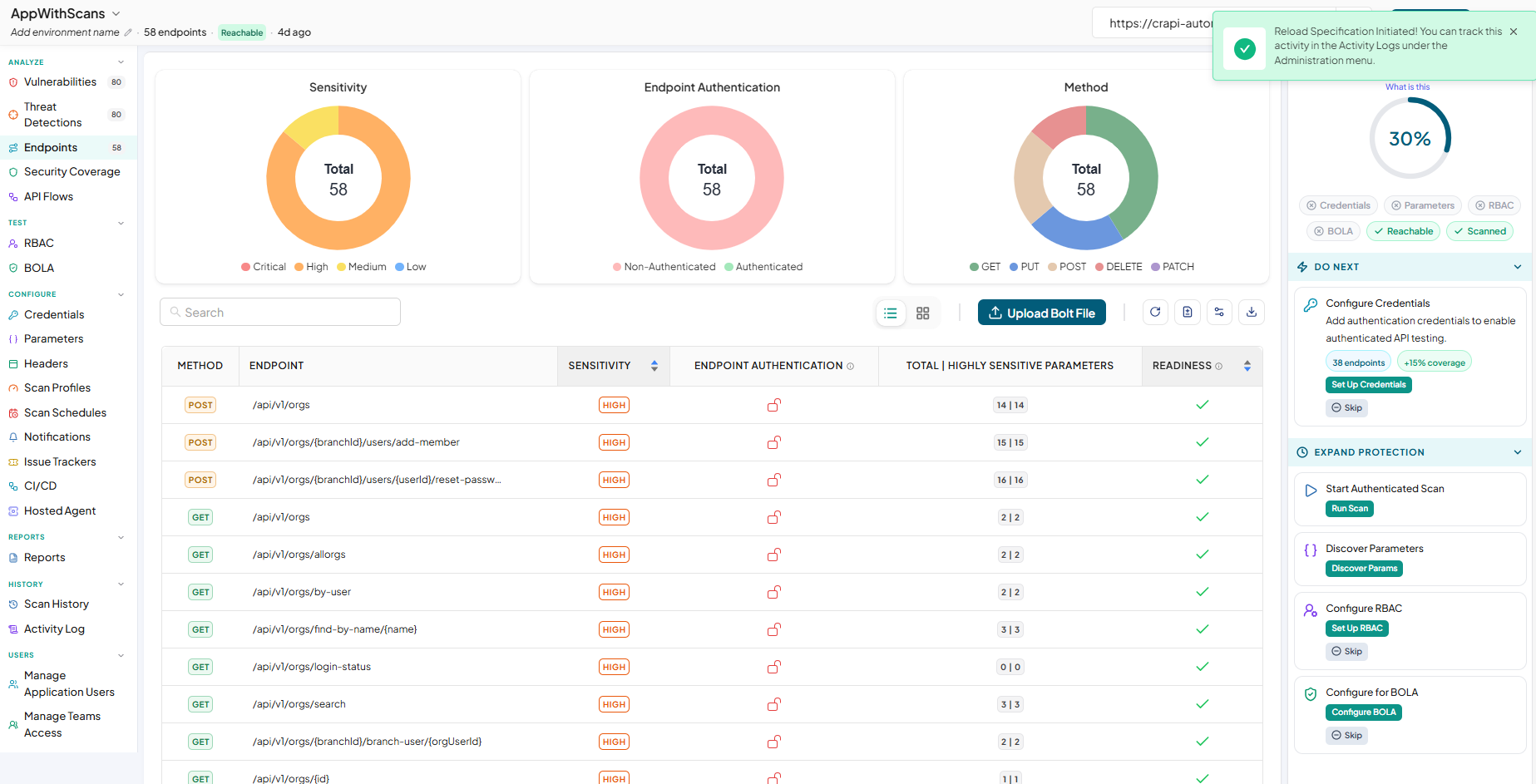Click the download icon in the toolbar
Viewport: 1536px width, 784px height.
click(1252, 313)
